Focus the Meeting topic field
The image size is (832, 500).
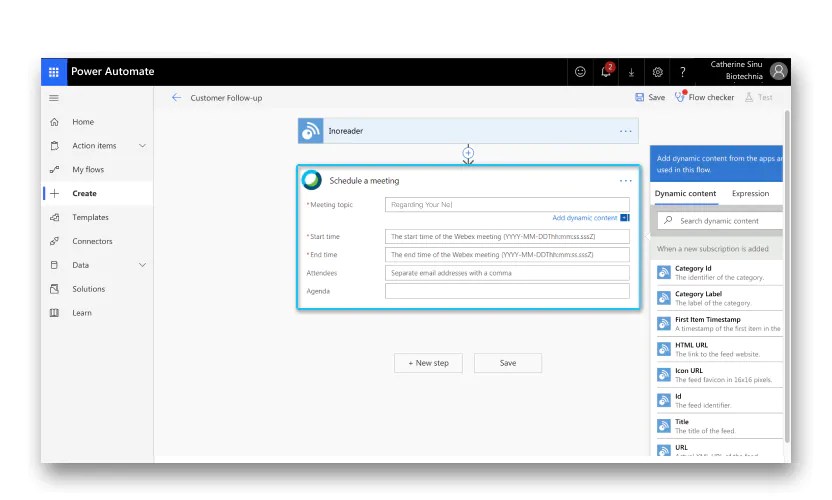507,204
